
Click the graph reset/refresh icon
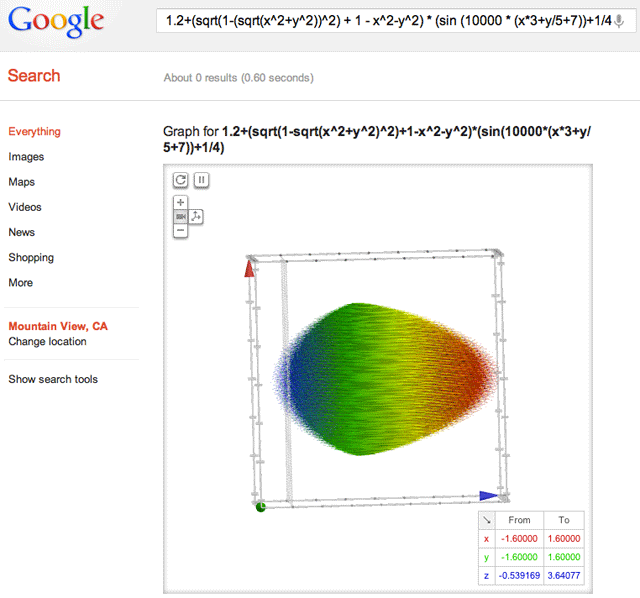click(x=180, y=180)
